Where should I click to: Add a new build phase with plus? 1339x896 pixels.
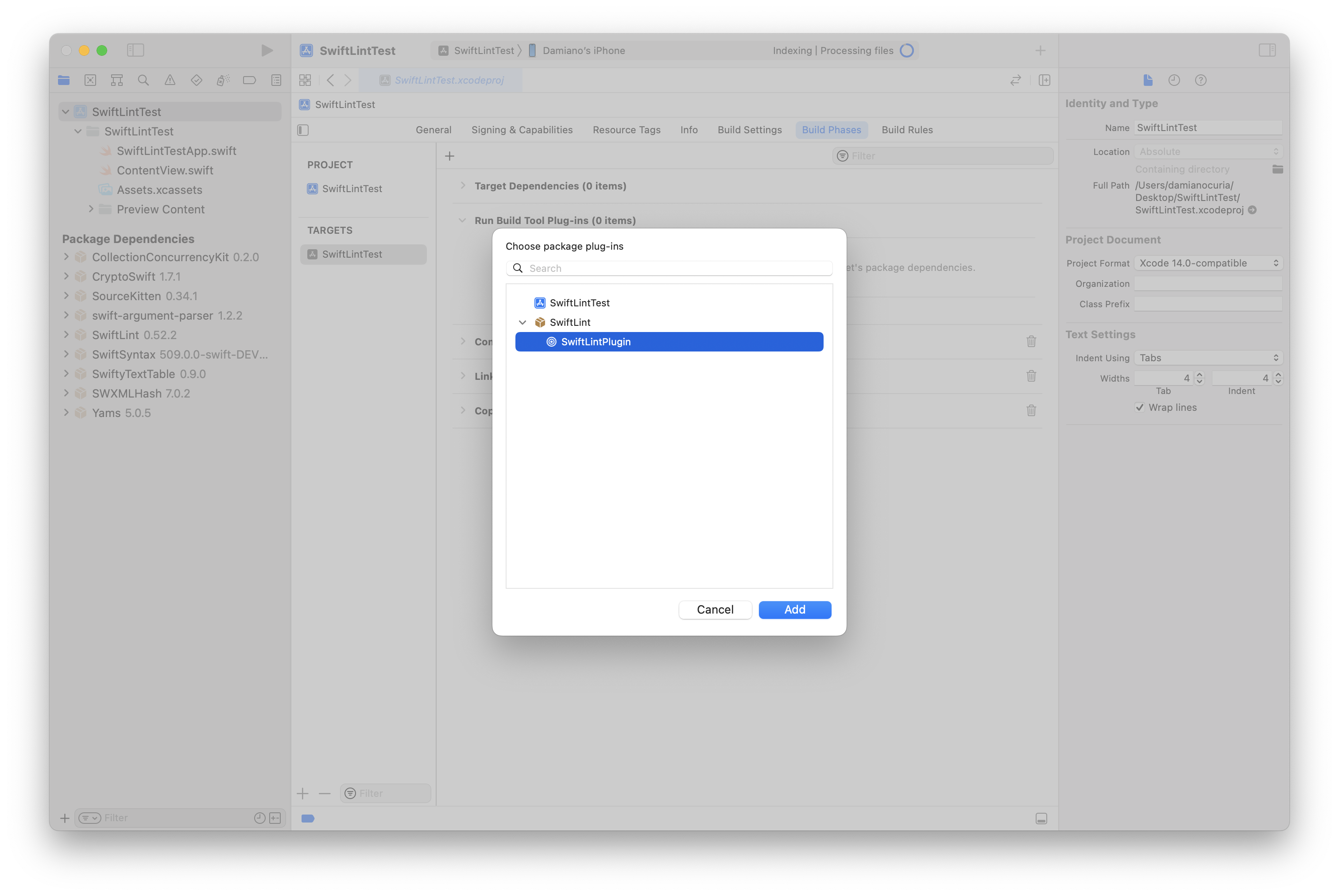[450, 156]
